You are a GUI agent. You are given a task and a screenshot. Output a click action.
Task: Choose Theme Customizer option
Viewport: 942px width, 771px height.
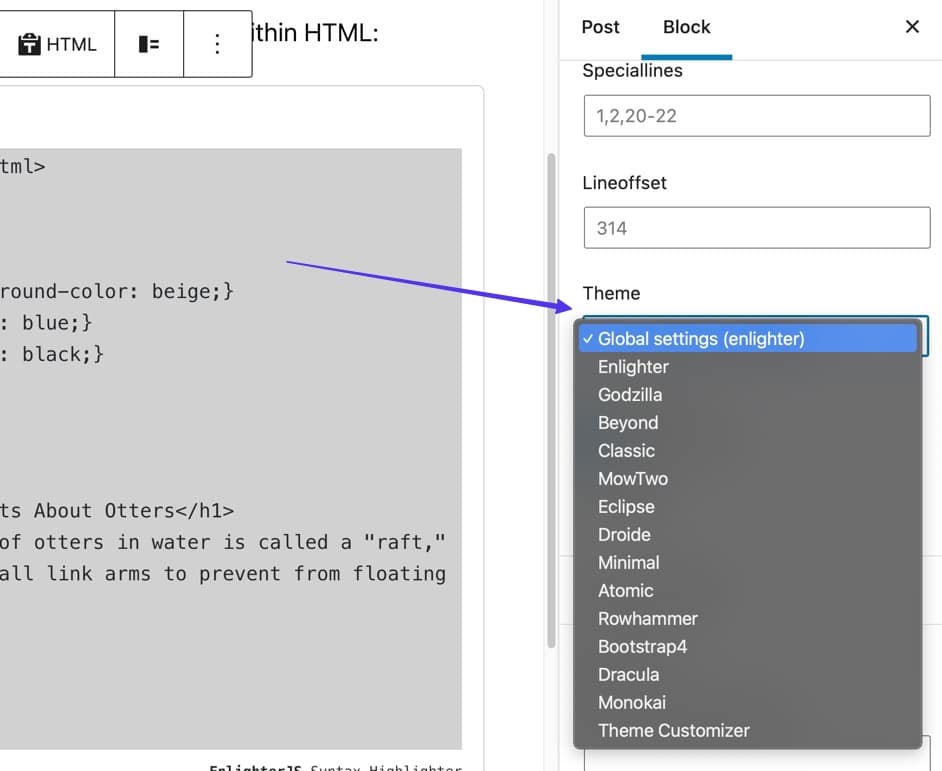tap(673, 731)
